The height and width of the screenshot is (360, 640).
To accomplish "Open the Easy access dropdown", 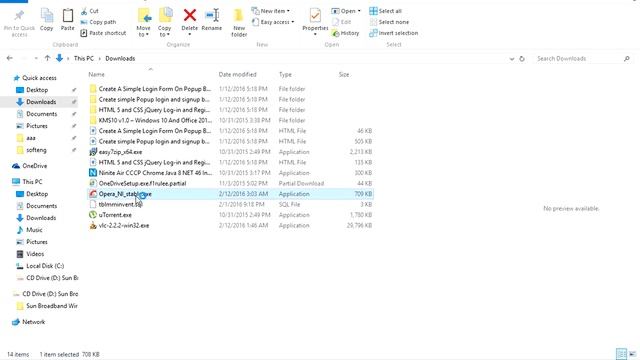I will click(x=273, y=22).
